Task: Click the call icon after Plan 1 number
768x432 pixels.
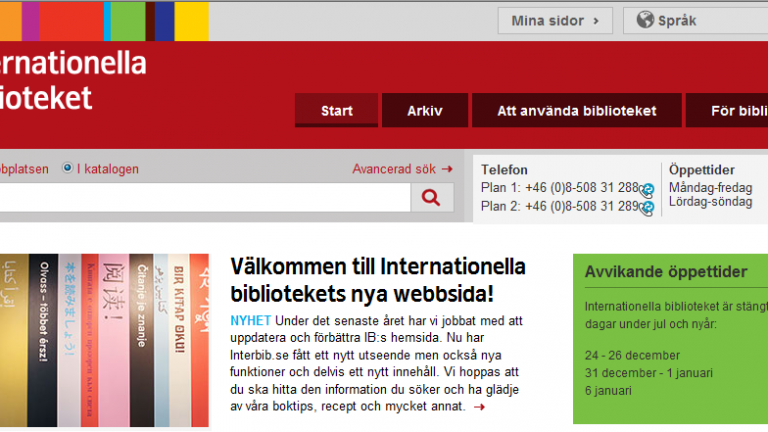Action: pyautogui.click(x=647, y=190)
